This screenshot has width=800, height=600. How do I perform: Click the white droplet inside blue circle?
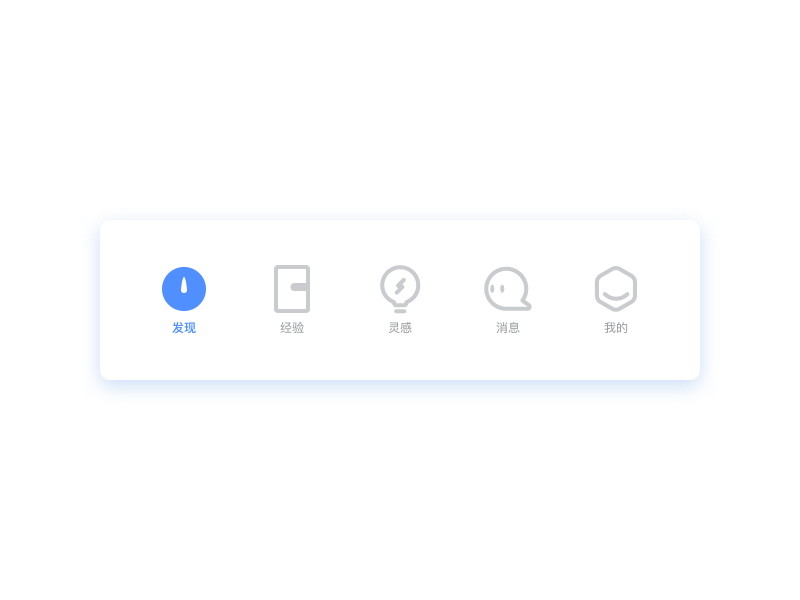tap(184, 286)
